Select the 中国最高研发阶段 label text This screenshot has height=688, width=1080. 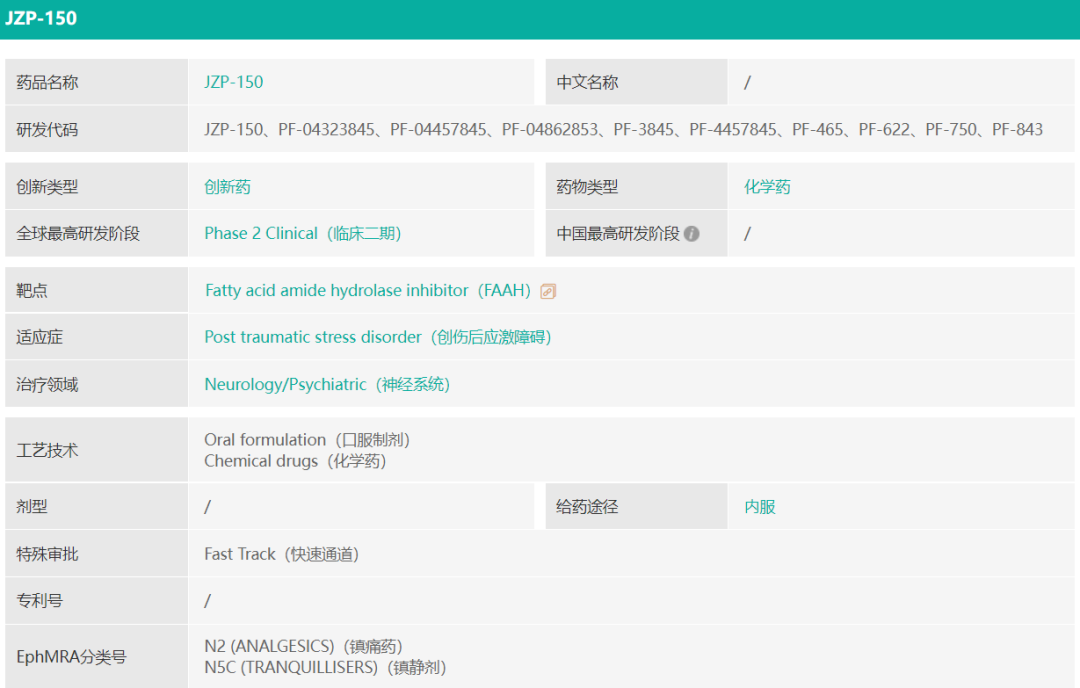tap(618, 233)
